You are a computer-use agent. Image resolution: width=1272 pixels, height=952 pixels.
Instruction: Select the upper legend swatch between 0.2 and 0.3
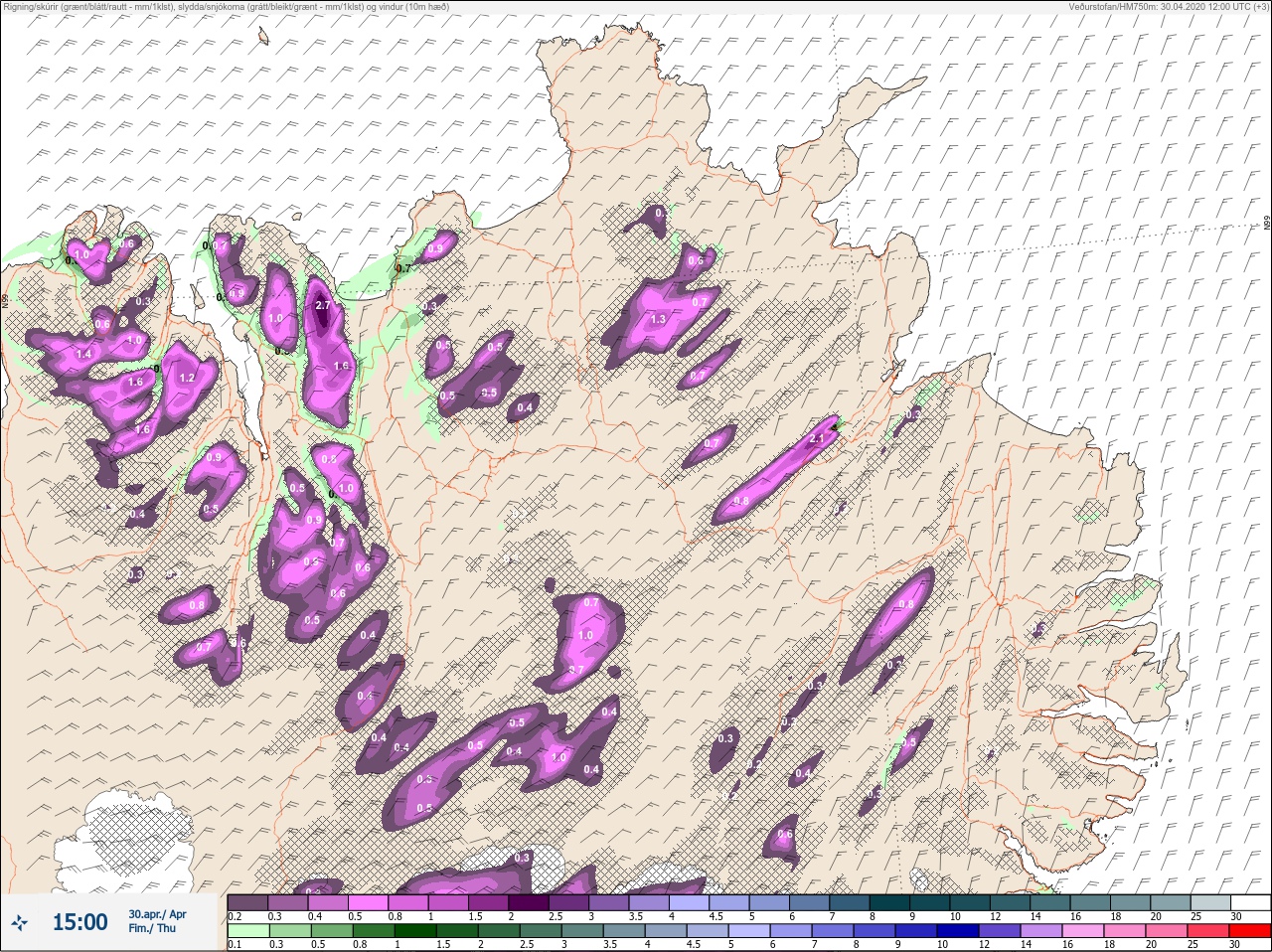coord(247,902)
